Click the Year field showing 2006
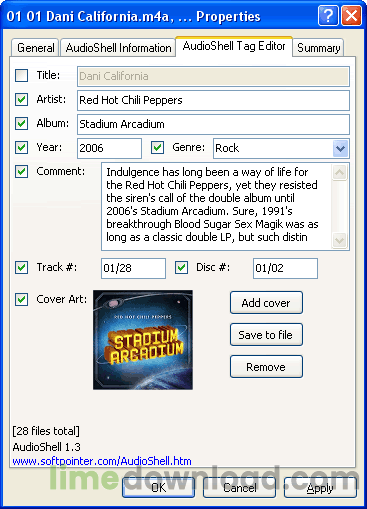 109,148
